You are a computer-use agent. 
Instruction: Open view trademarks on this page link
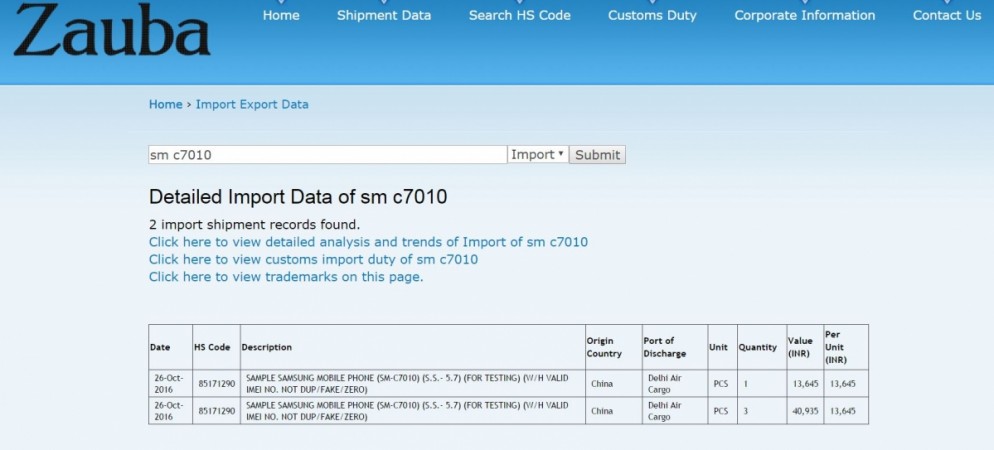[x=286, y=277]
